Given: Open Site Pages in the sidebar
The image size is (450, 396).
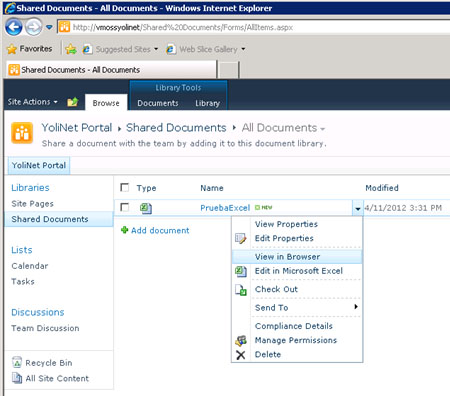Looking at the screenshot, I should (32, 204).
